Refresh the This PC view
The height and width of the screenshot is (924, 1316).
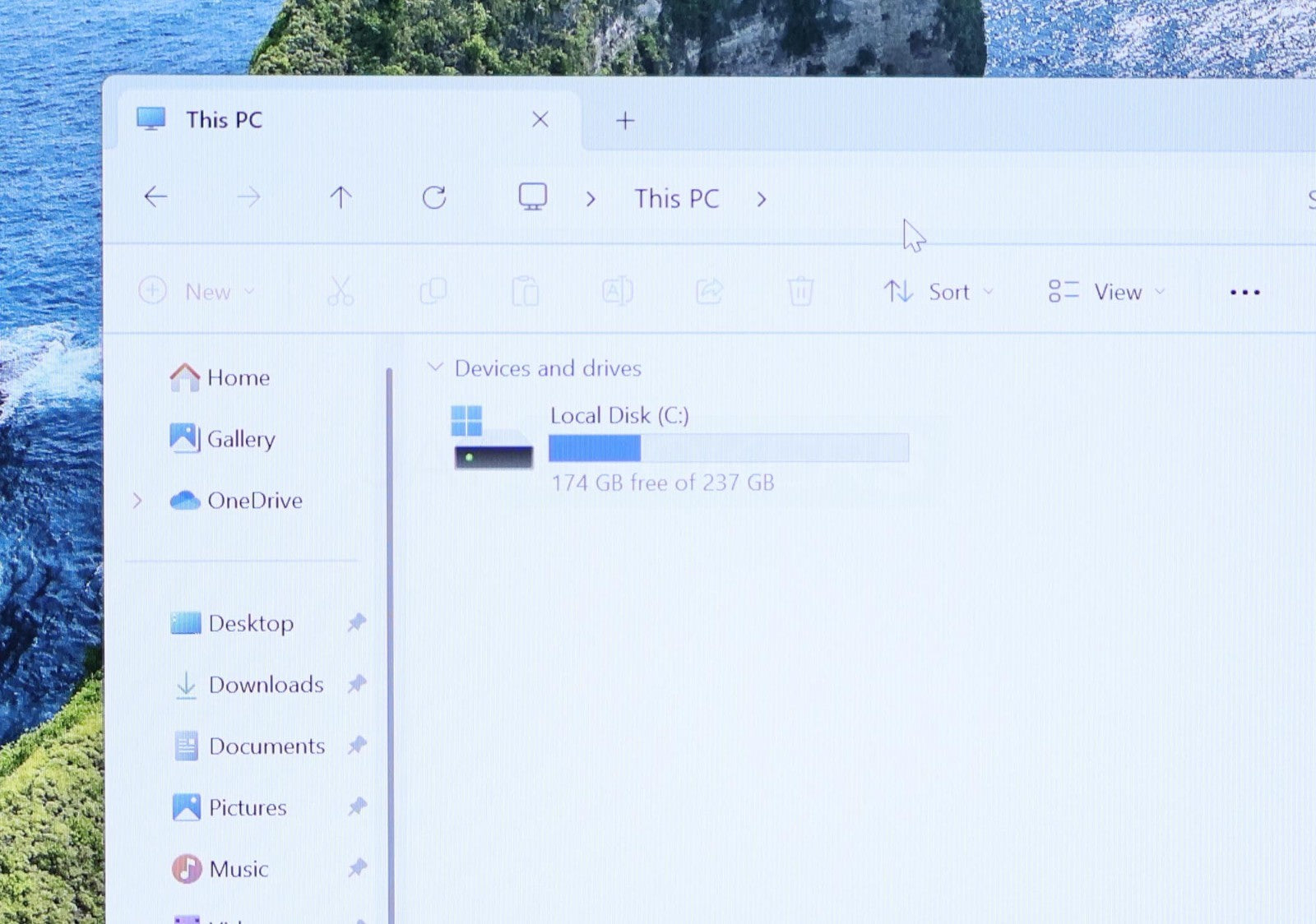(x=434, y=197)
